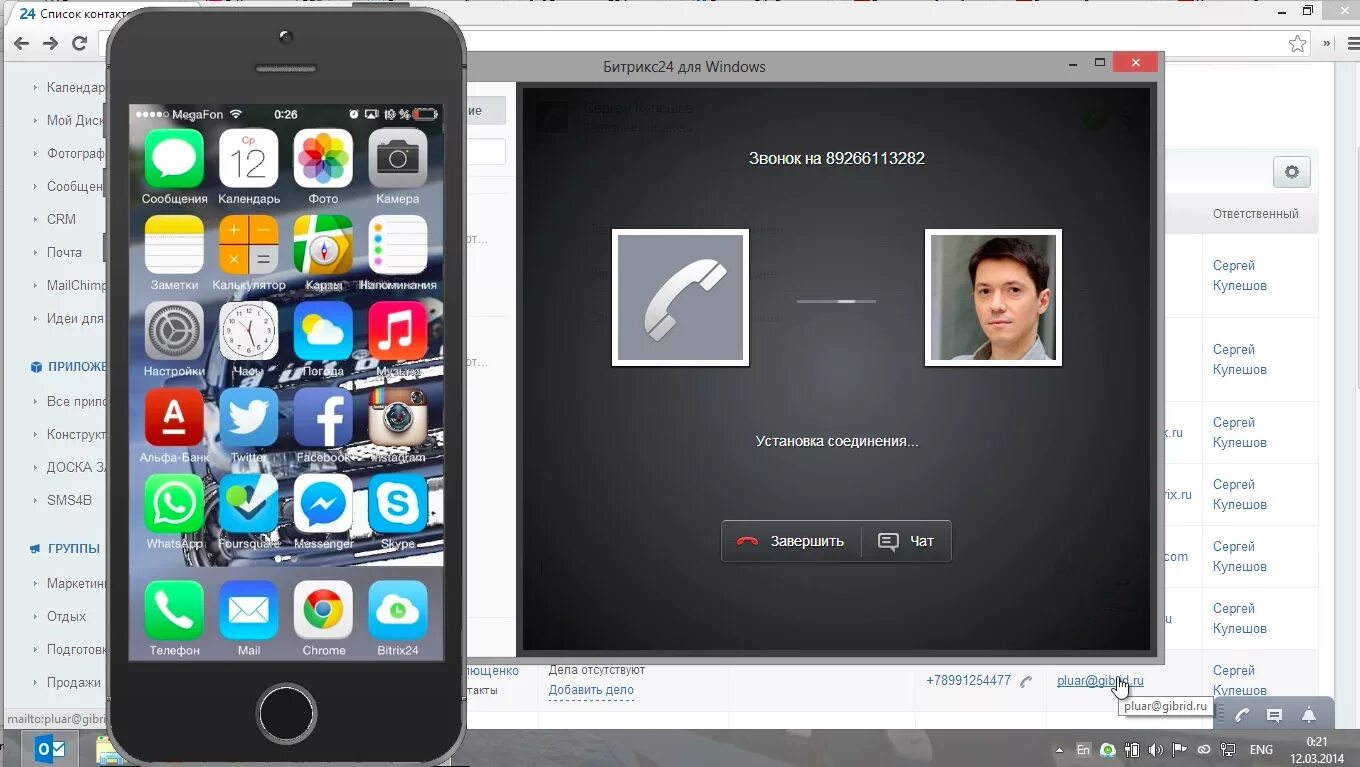Open CRM in the left sidebar

point(61,219)
